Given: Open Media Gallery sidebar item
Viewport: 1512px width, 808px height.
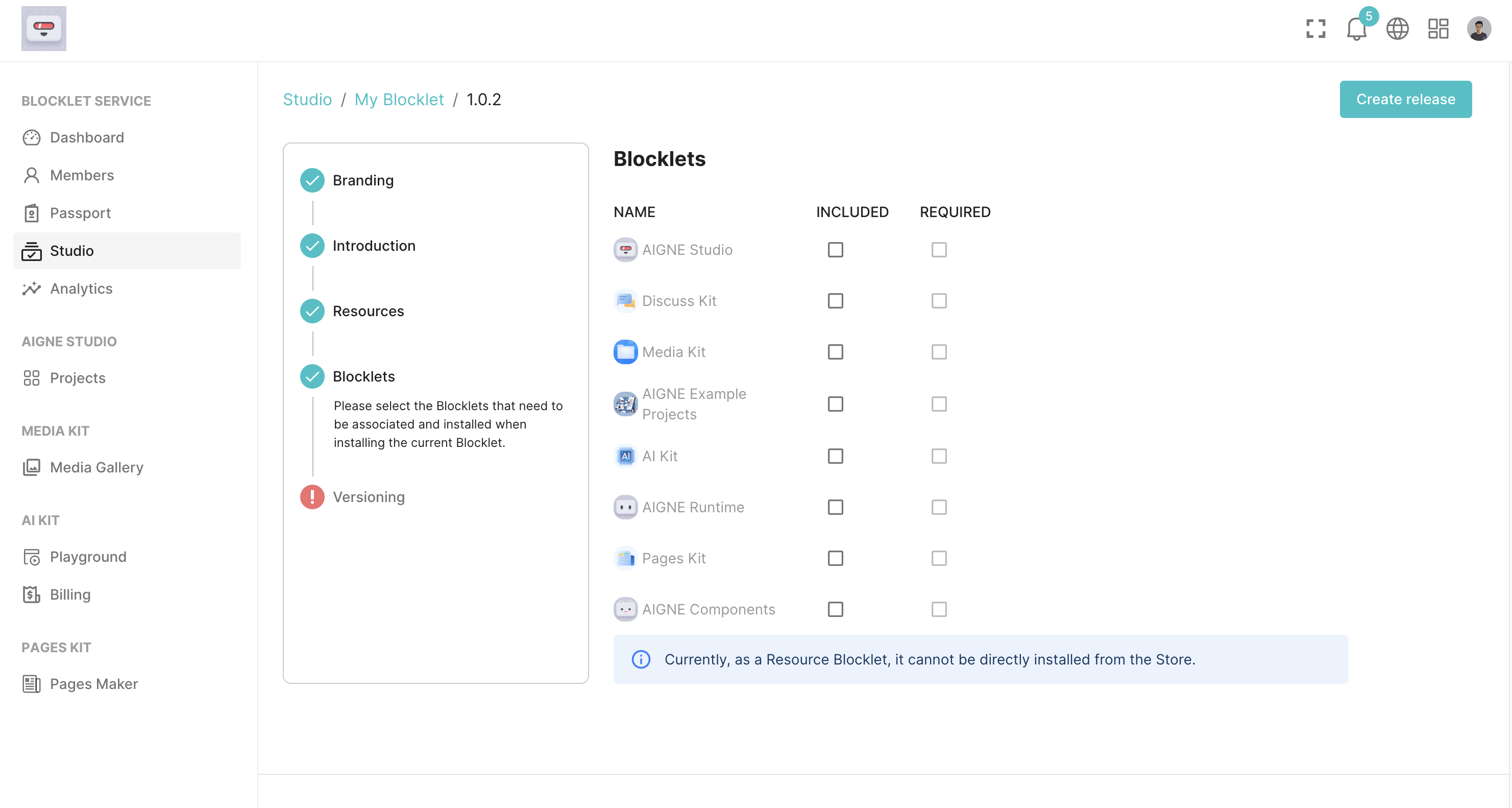Looking at the screenshot, I should coord(96,467).
